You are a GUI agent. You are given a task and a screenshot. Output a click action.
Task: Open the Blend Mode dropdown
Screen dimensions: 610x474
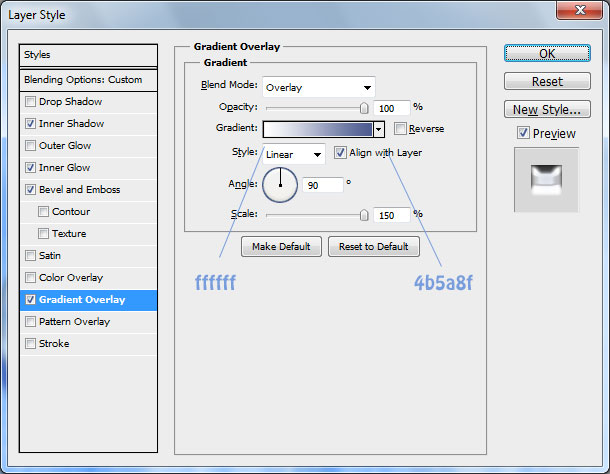coord(319,87)
